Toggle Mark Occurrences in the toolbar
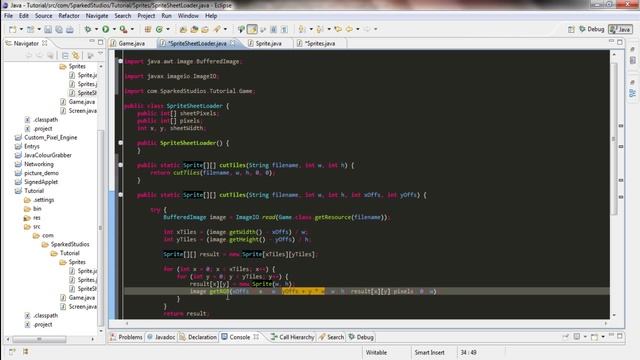 click(x=252, y=29)
